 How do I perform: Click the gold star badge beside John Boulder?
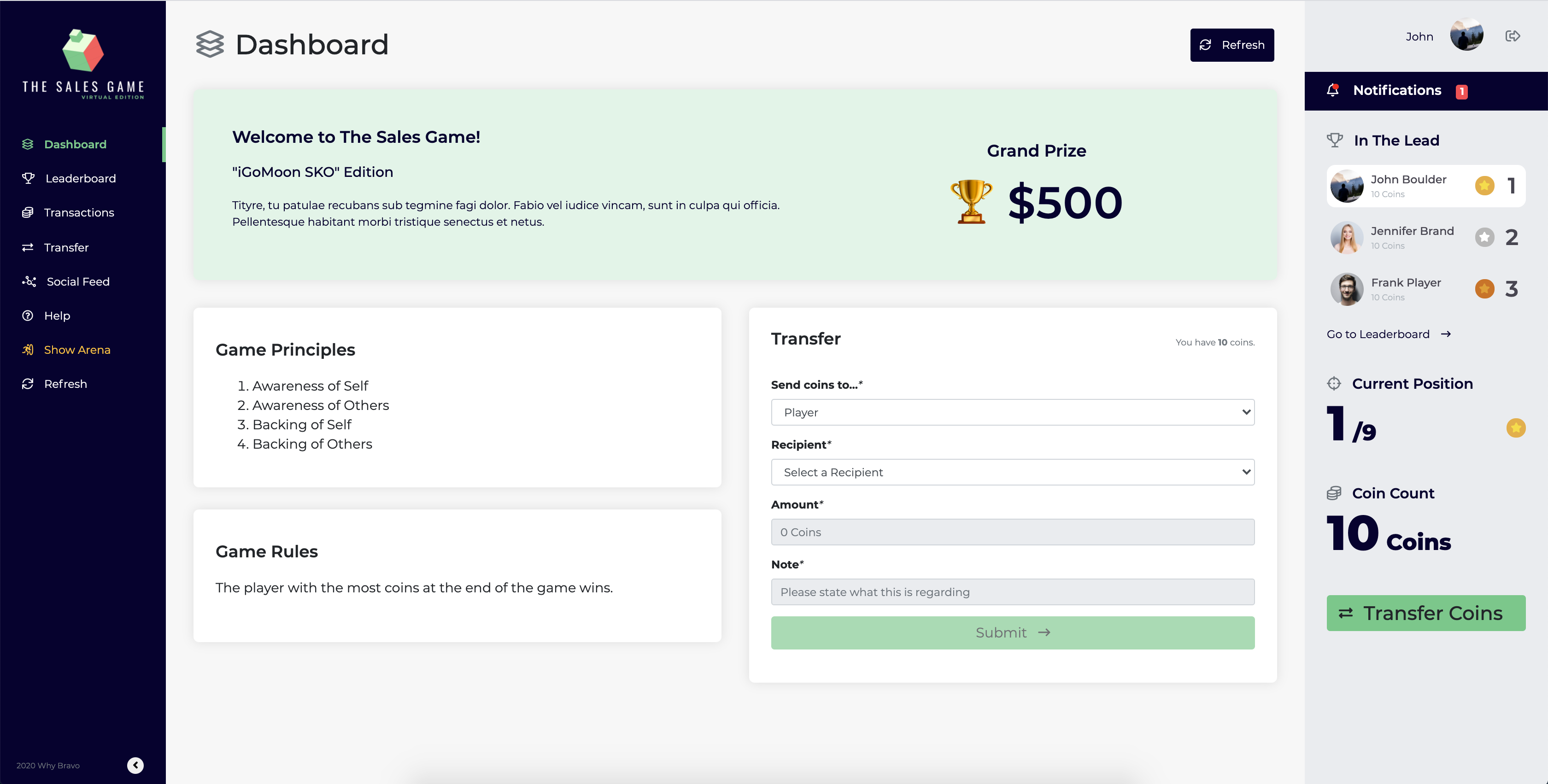pos(1484,186)
